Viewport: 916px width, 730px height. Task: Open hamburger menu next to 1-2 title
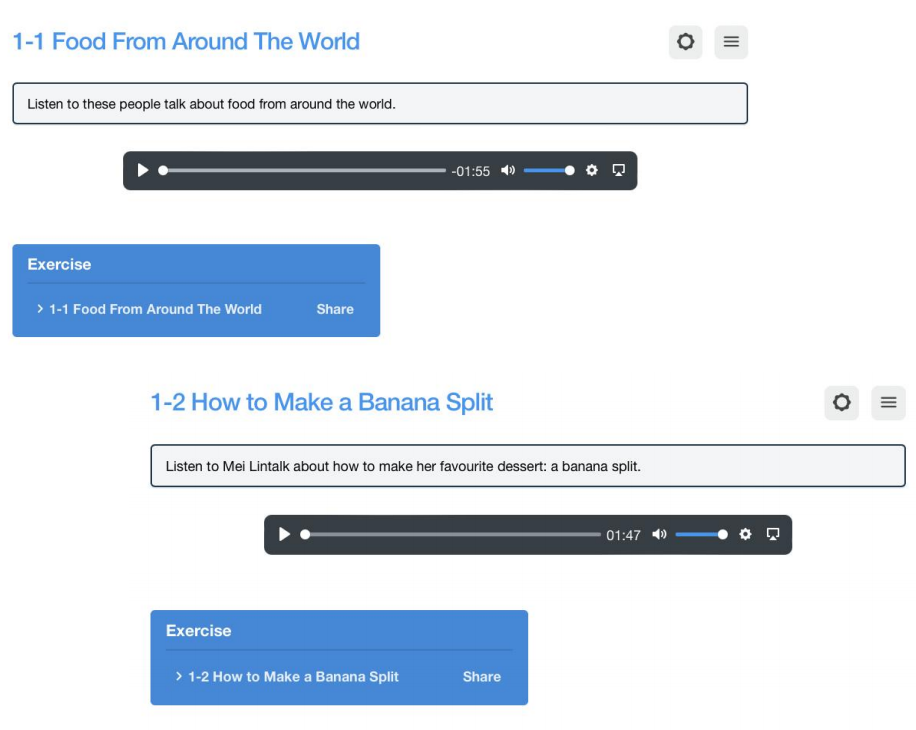coord(889,402)
